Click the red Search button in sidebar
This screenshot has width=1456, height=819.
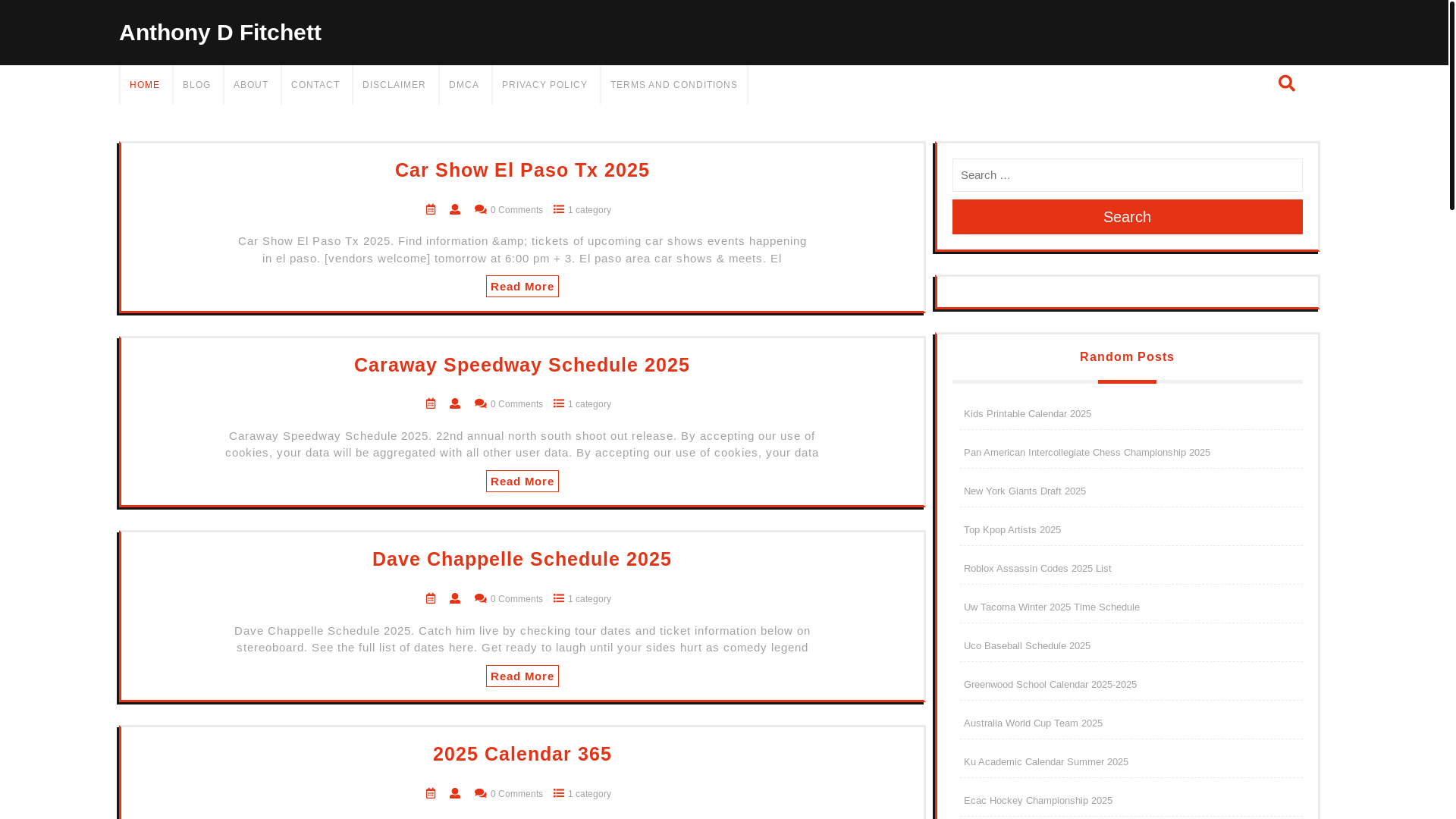coord(1127,217)
